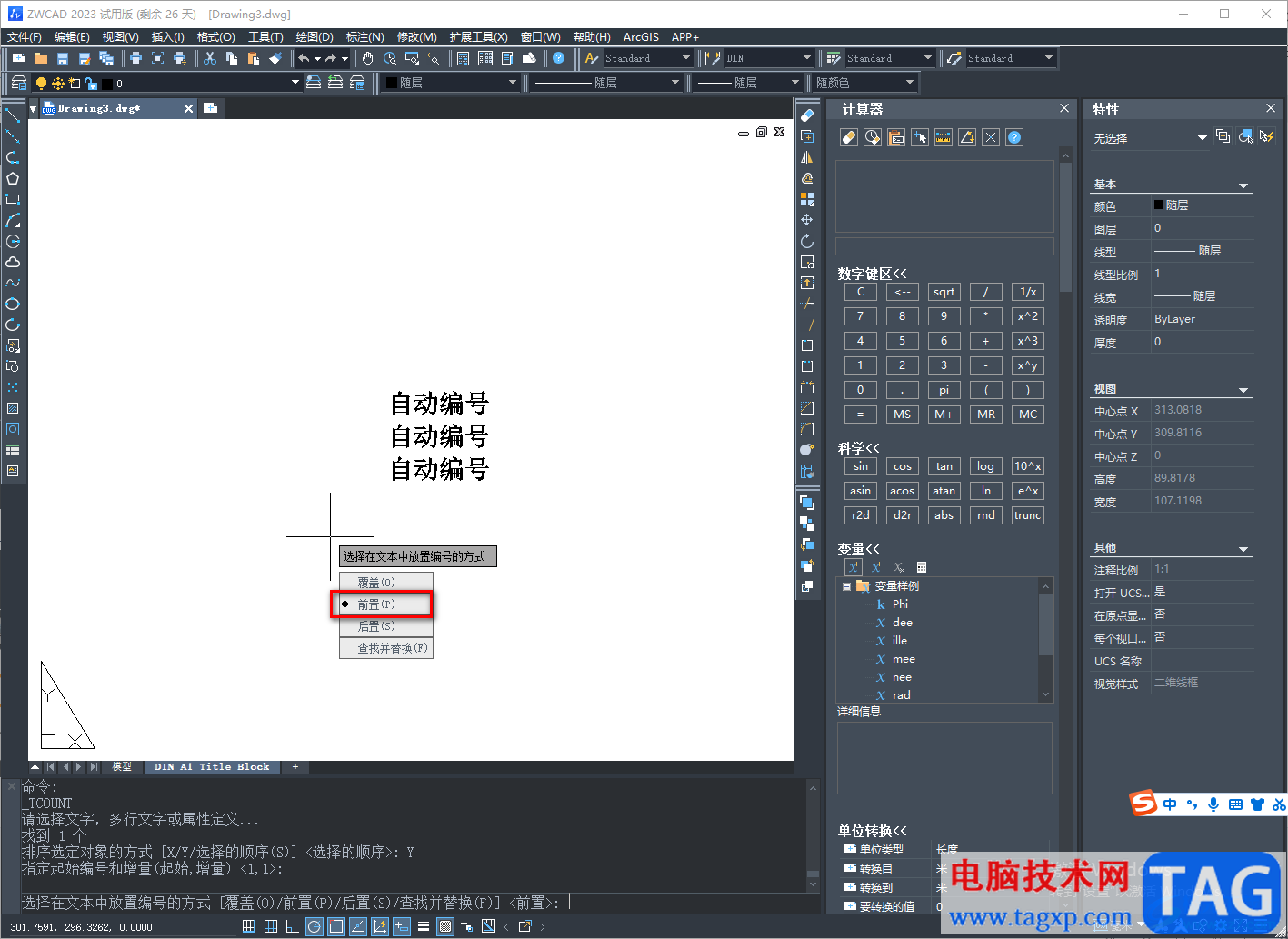Image resolution: width=1288 pixels, height=939 pixels.
Task: Collapse the 变量样例 tree folder
Action: (846, 586)
